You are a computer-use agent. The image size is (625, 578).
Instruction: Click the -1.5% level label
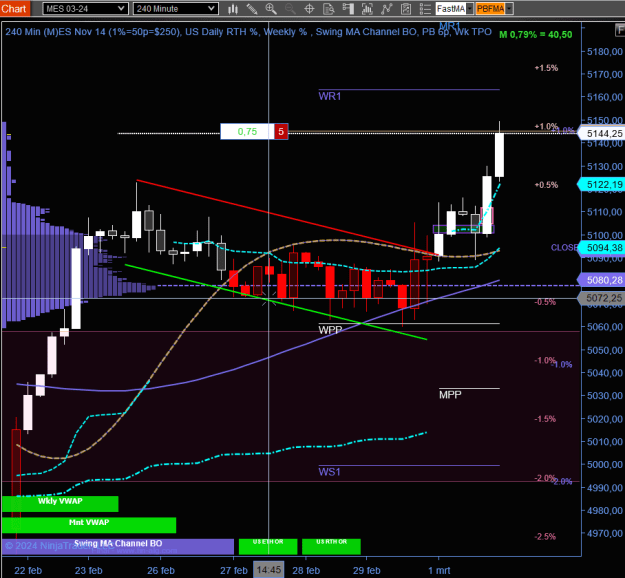click(x=545, y=419)
